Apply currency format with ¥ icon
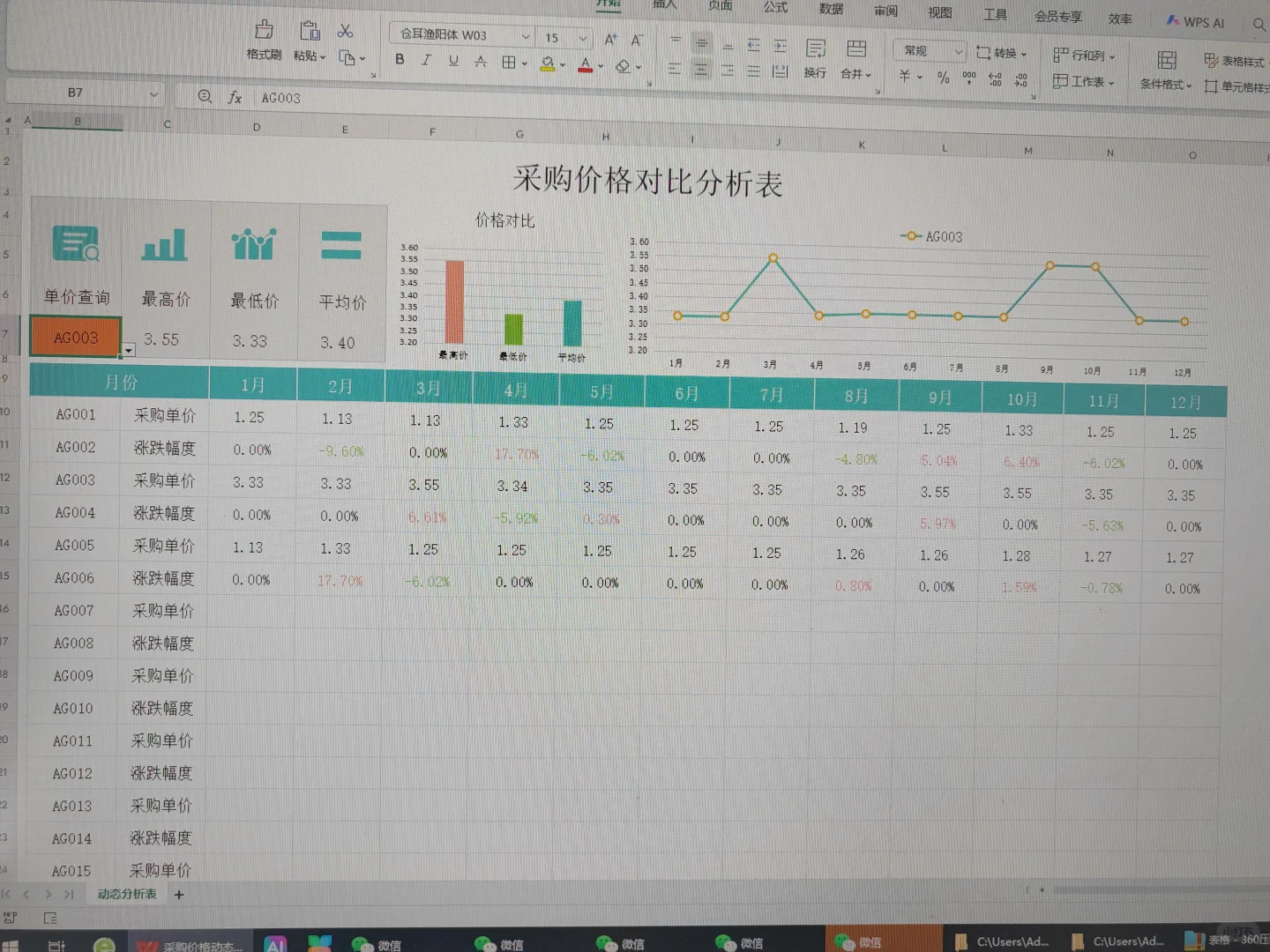 (x=906, y=78)
